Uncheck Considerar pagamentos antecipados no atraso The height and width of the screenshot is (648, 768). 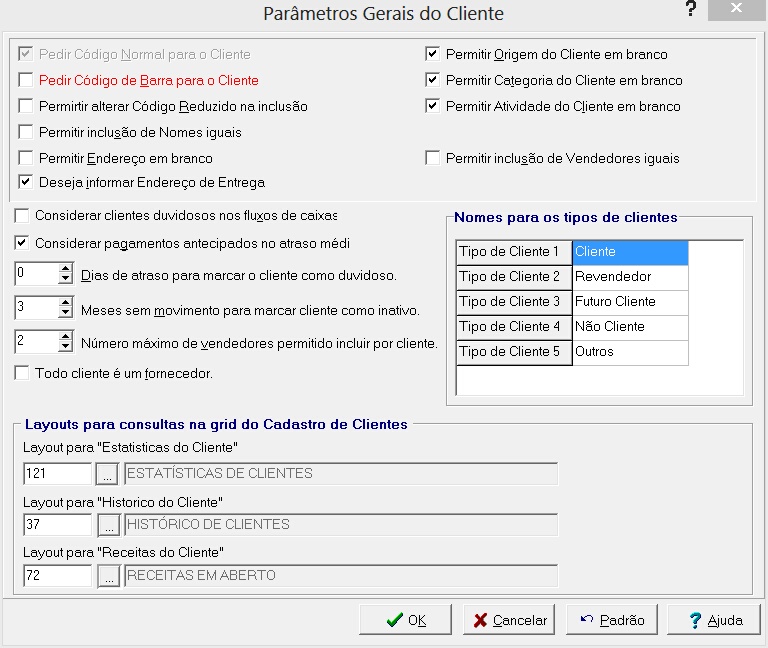(x=22, y=243)
